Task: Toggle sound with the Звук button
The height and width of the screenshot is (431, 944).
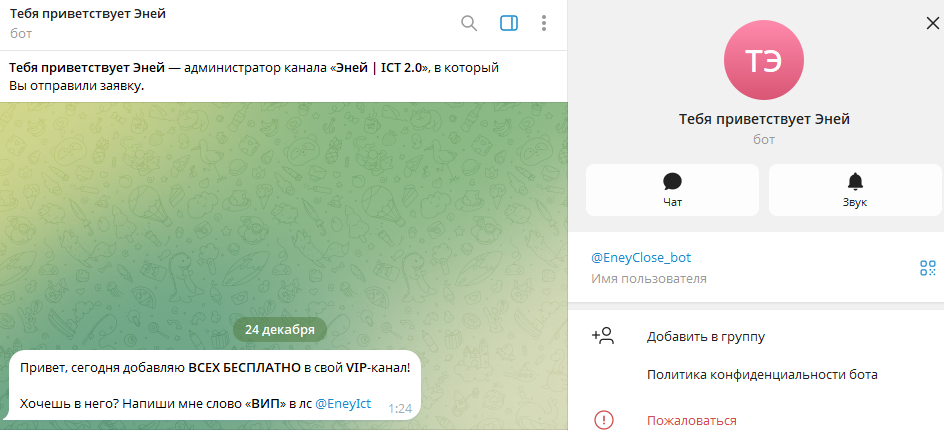Action: pos(855,190)
